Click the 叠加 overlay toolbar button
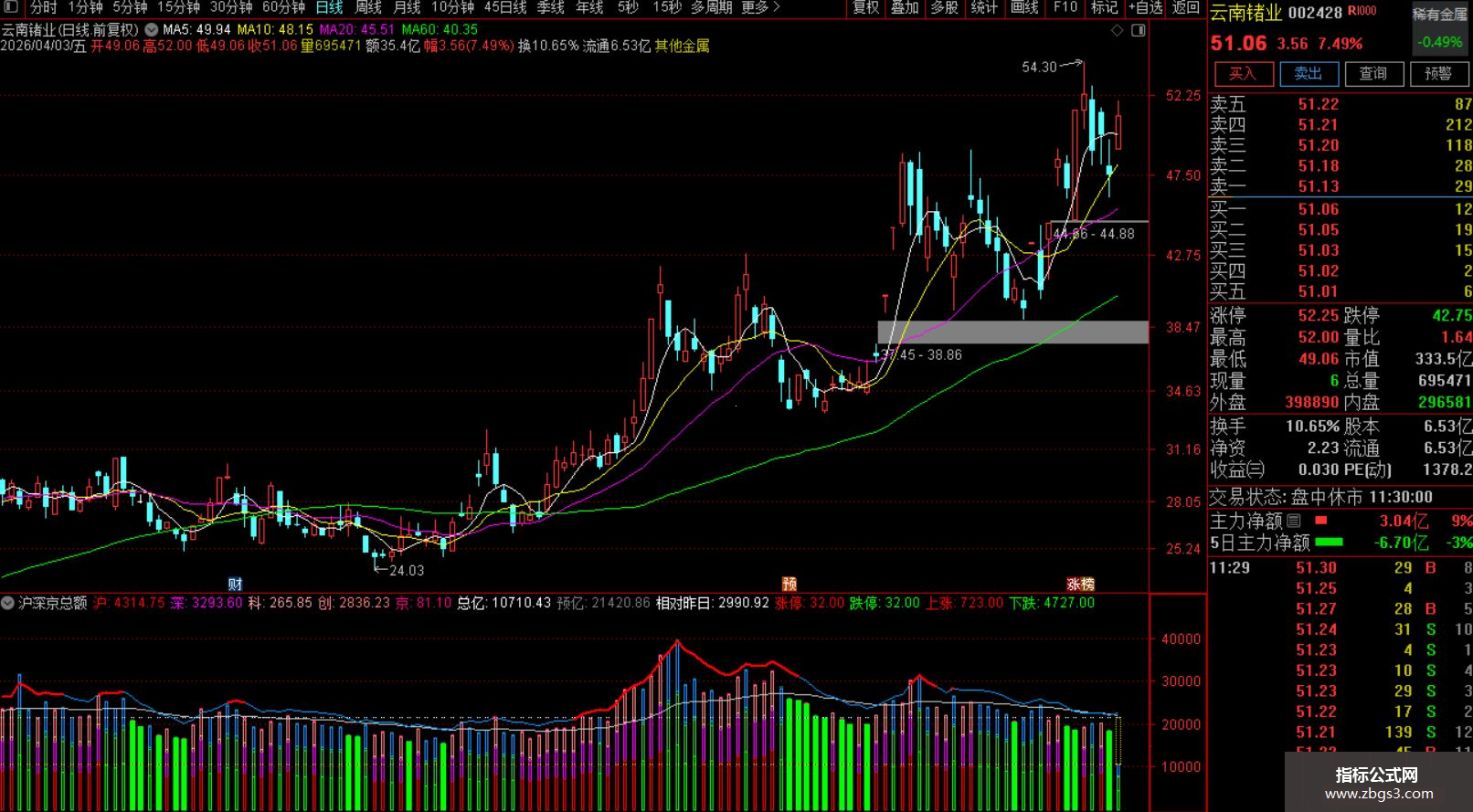This screenshot has height=812, width=1473. (x=905, y=7)
